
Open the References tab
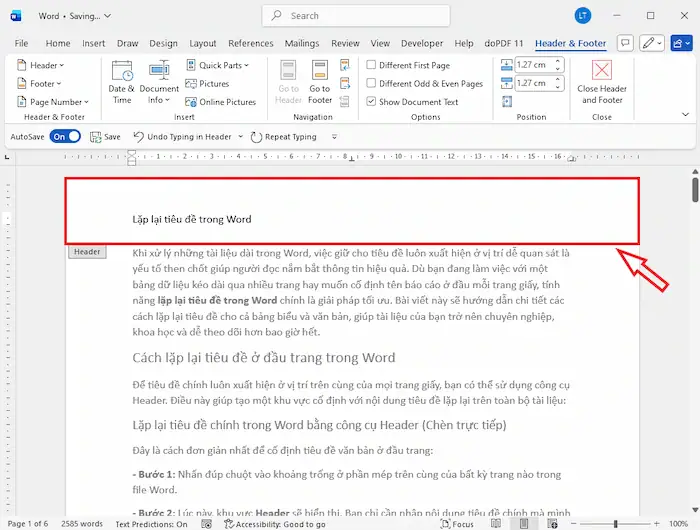click(x=250, y=44)
